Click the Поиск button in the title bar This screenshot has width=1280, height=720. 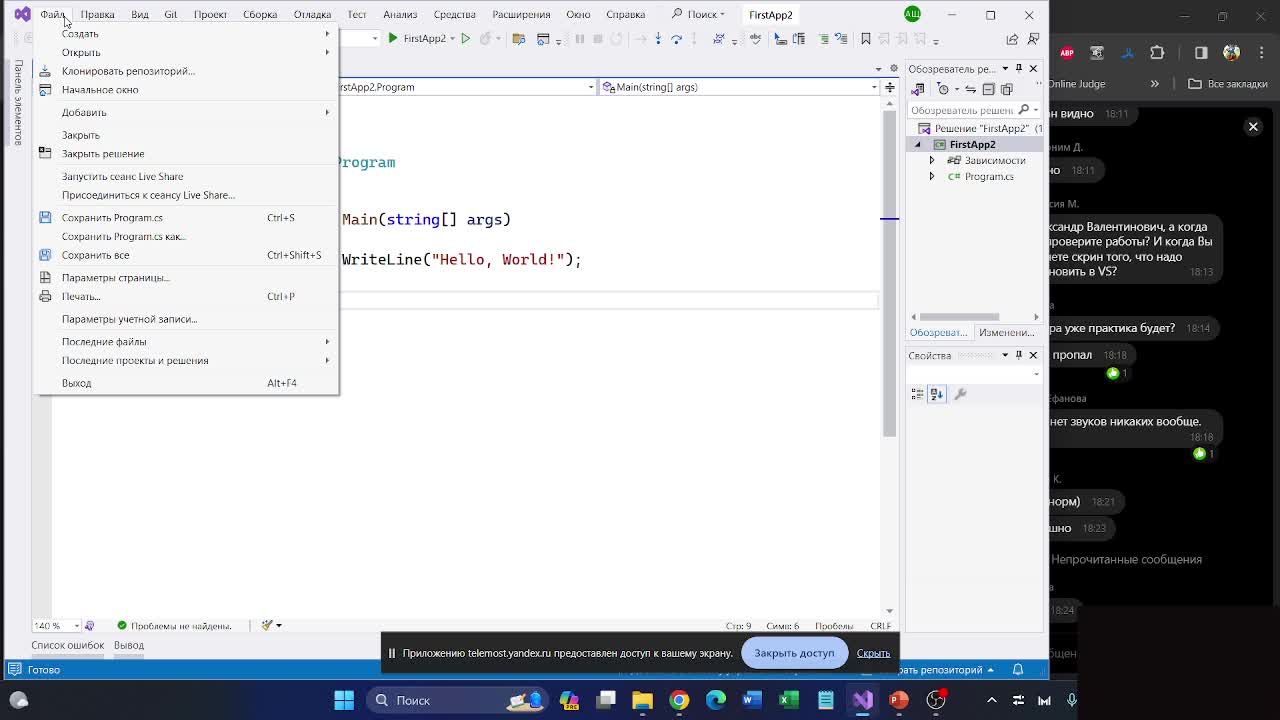click(698, 14)
